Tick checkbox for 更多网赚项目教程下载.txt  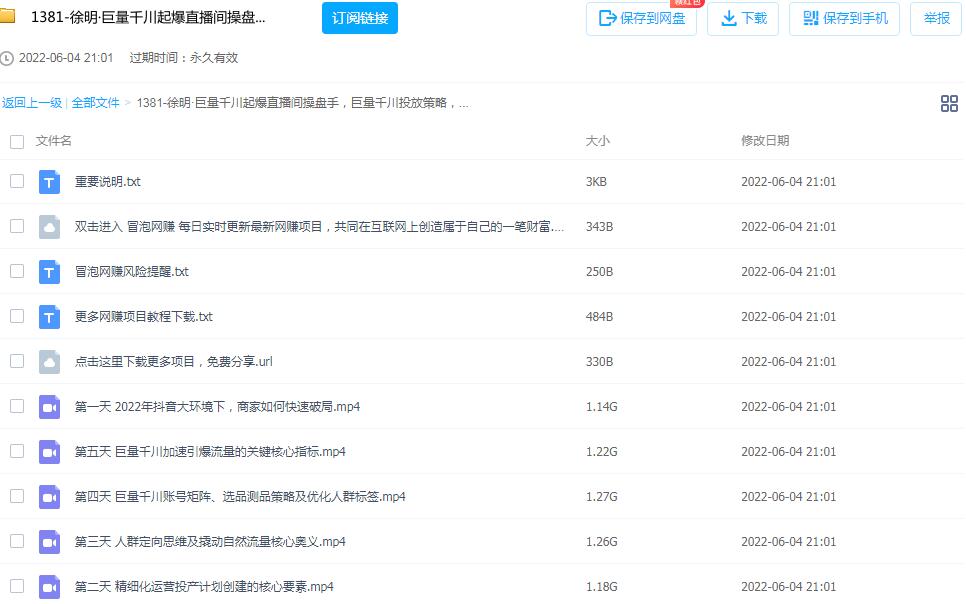(17, 316)
